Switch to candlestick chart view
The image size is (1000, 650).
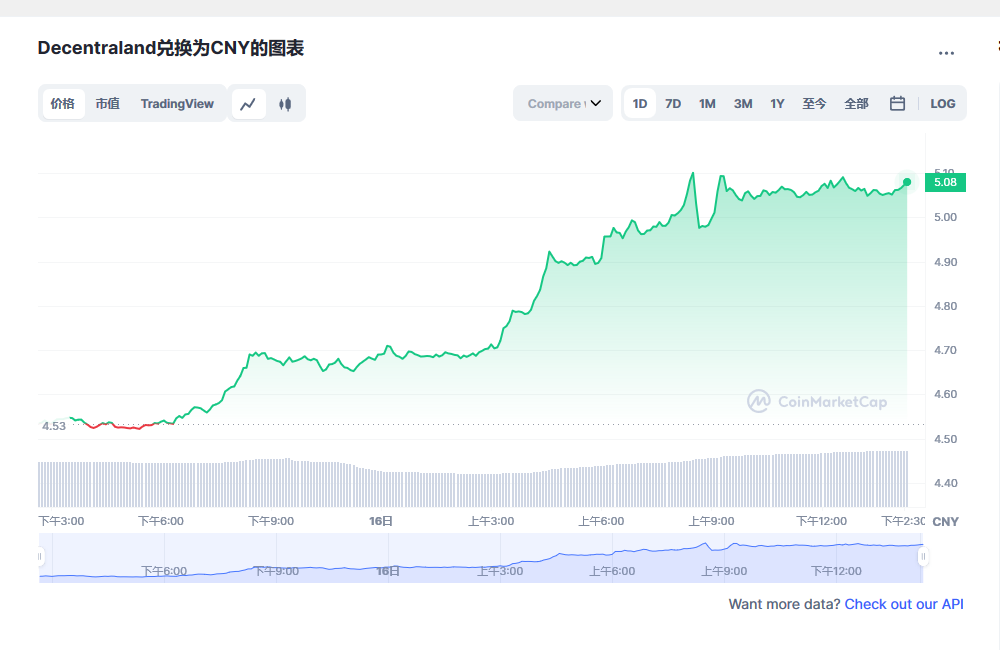pos(285,104)
